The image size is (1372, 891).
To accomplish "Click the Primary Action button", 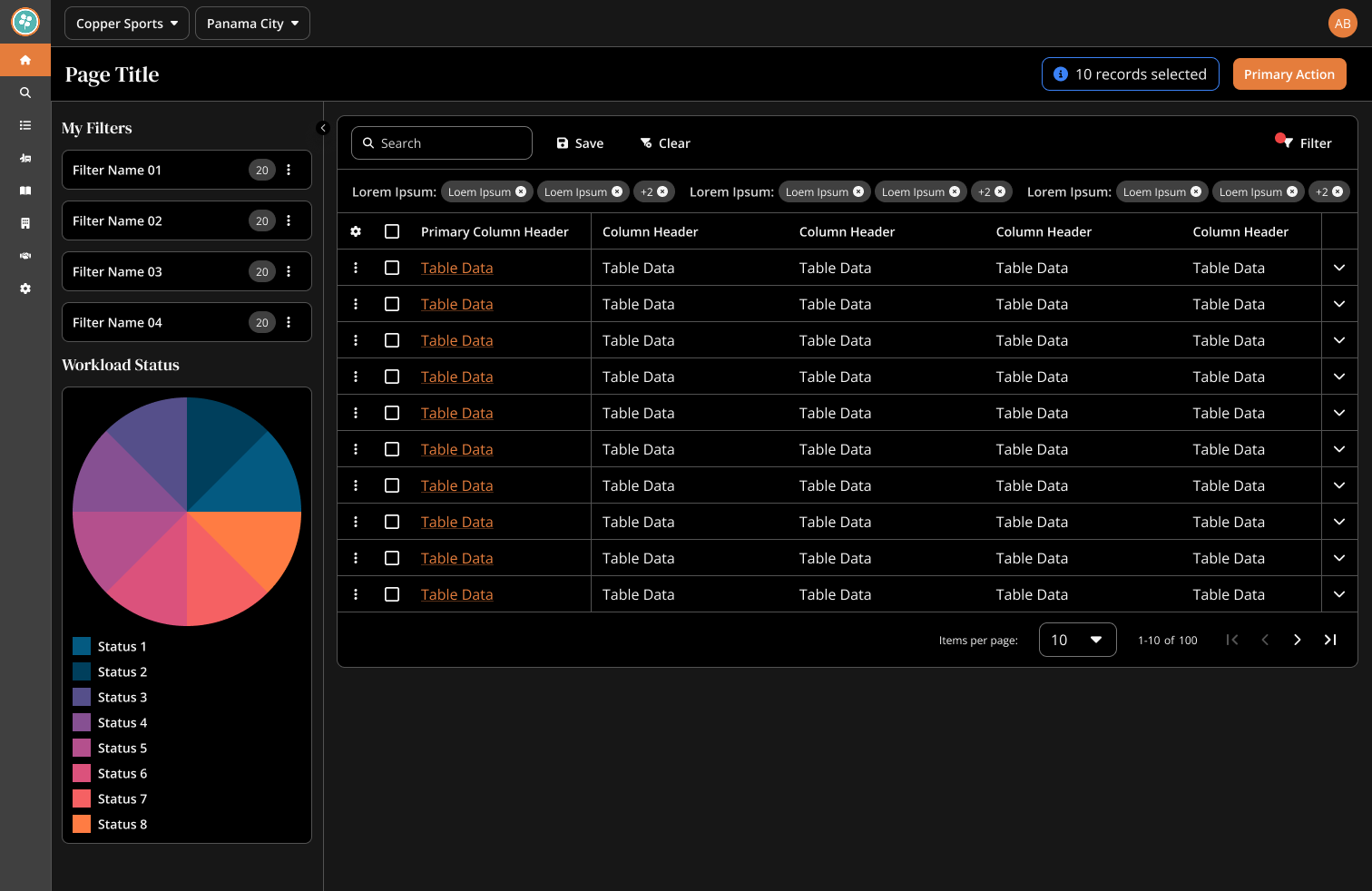I will pyautogui.click(x=1289, y=74).
